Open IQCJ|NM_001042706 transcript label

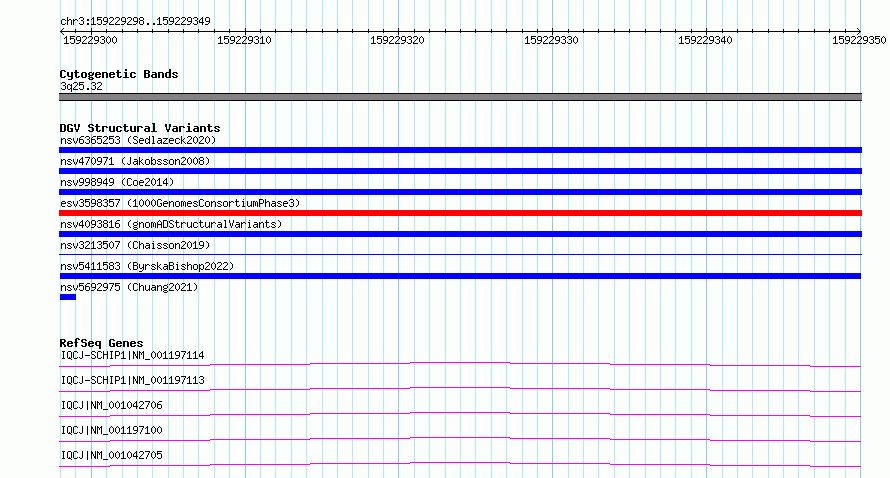111,405
